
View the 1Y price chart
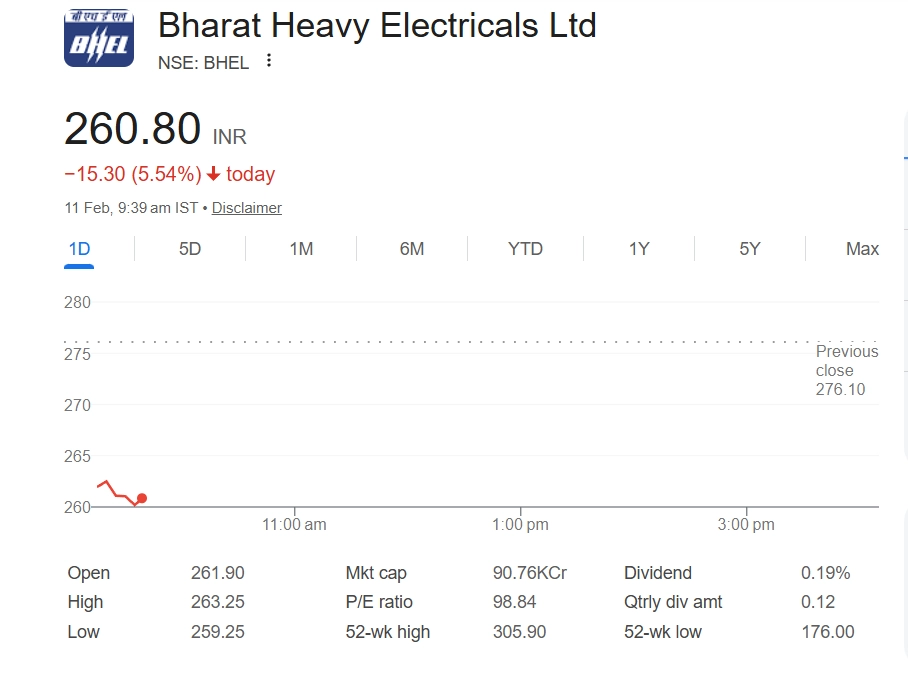tap(639, 249)
